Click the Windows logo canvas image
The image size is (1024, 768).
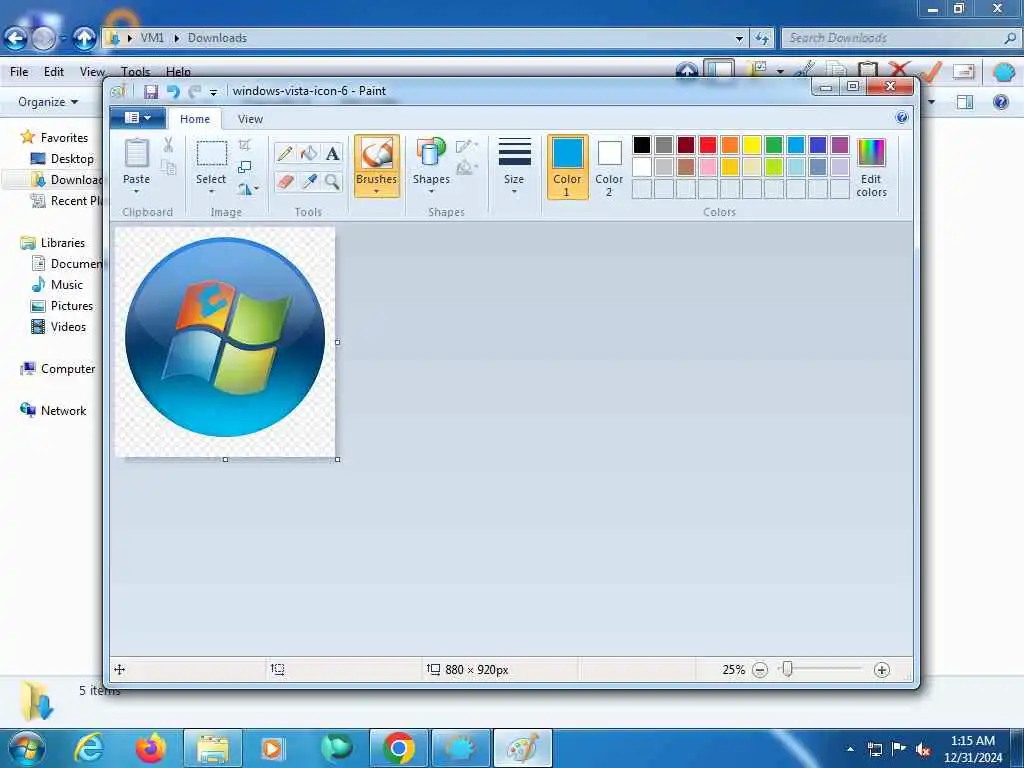click(x=225, y=342)
